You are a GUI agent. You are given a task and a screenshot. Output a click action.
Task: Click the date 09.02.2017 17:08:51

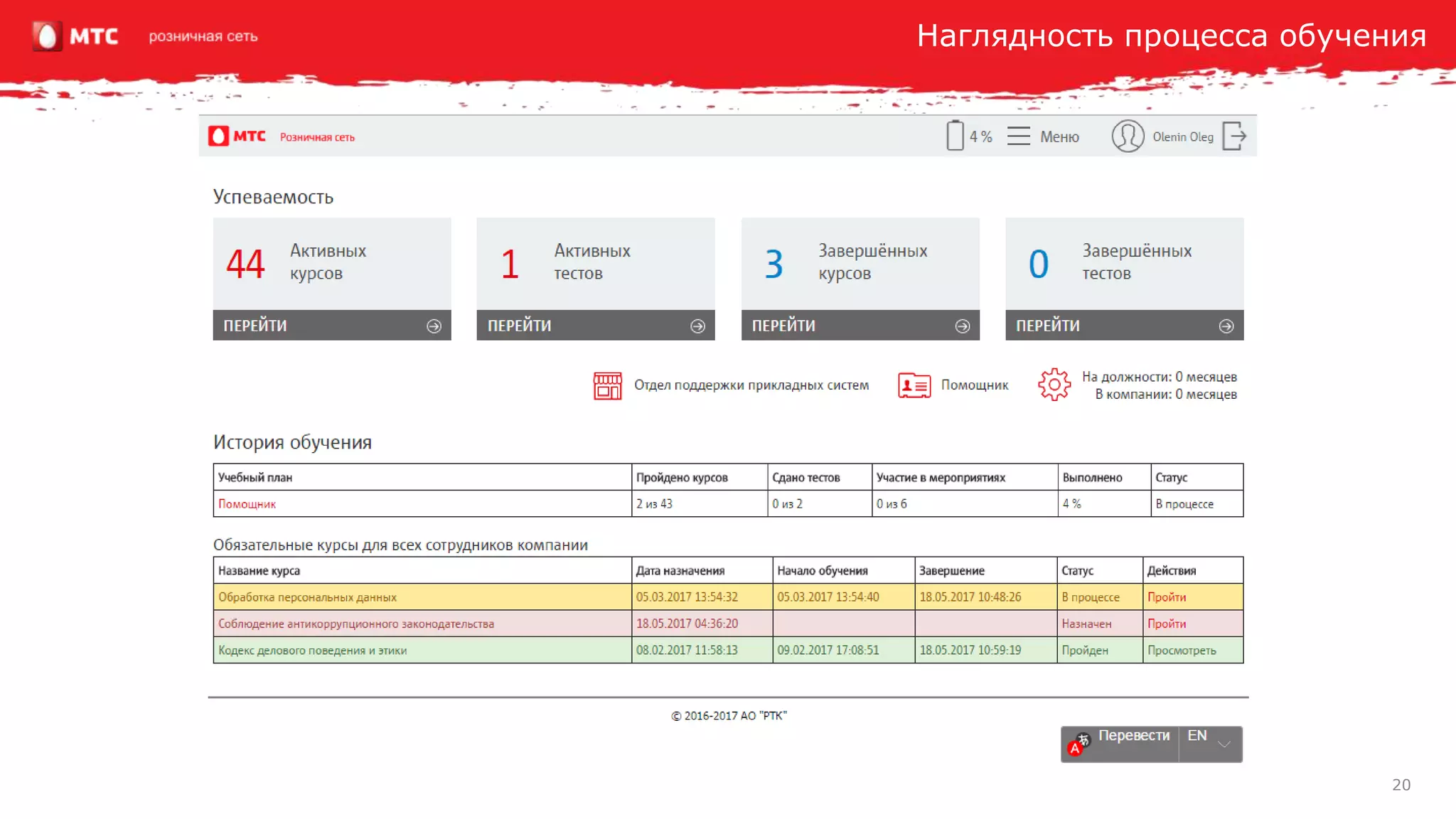pos(828,651)
